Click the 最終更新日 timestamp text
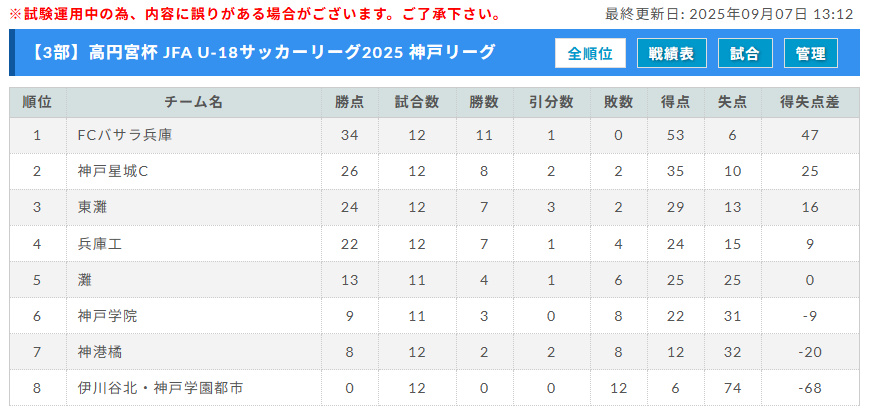The width and height of the screenshot is (871, 413). (729, 14)
